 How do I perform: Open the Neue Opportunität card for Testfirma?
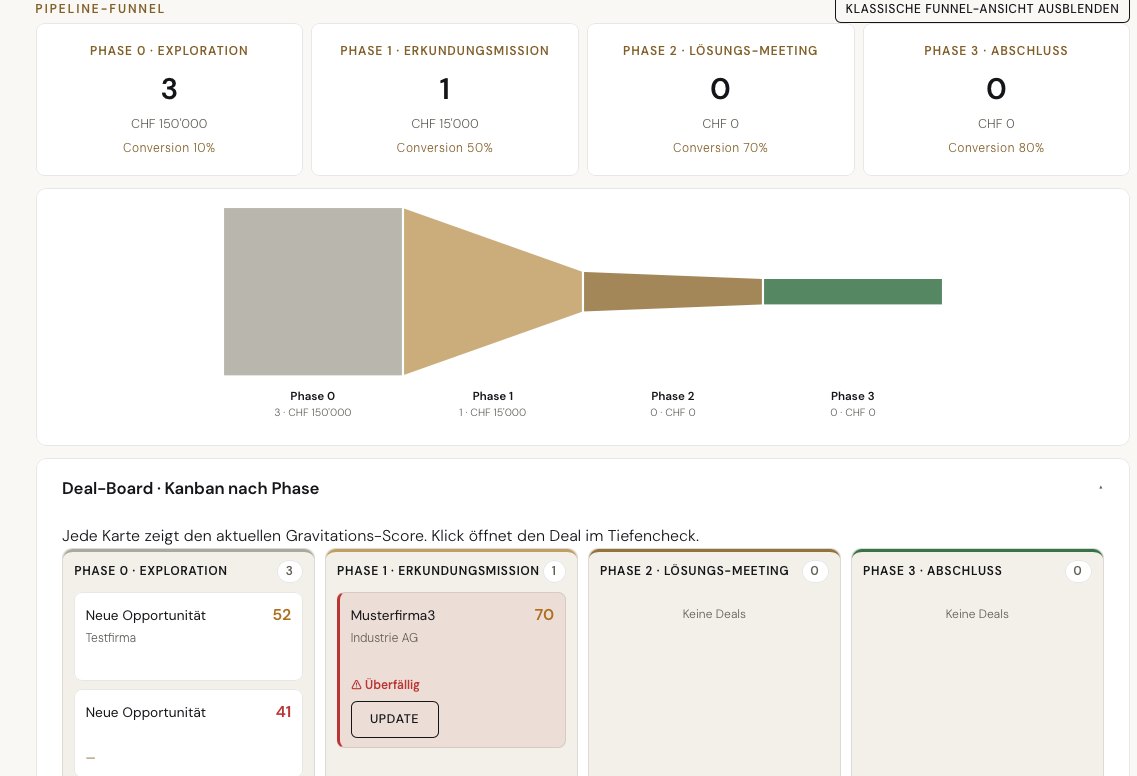click(189, 637)
